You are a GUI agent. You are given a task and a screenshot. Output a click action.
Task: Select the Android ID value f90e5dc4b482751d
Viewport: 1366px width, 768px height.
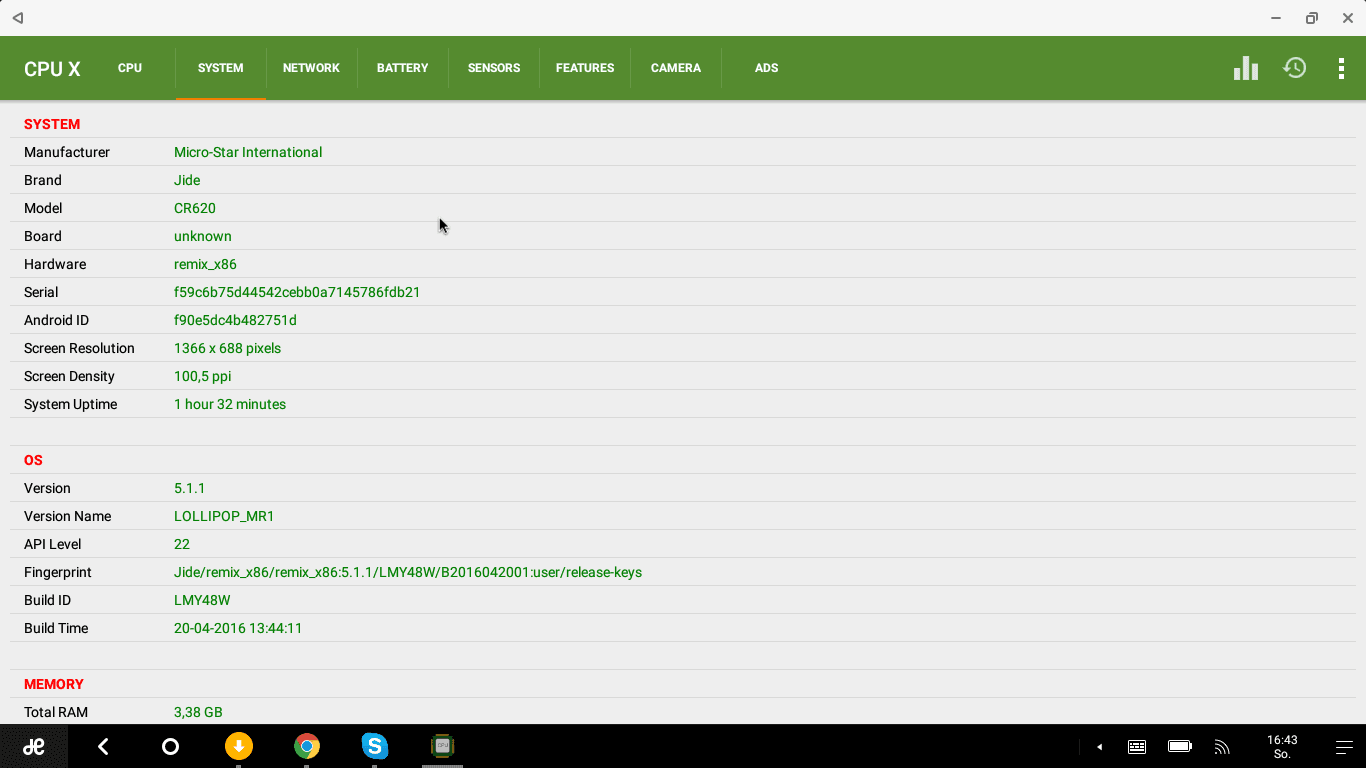pyautogui.click(x=235, y=320)
